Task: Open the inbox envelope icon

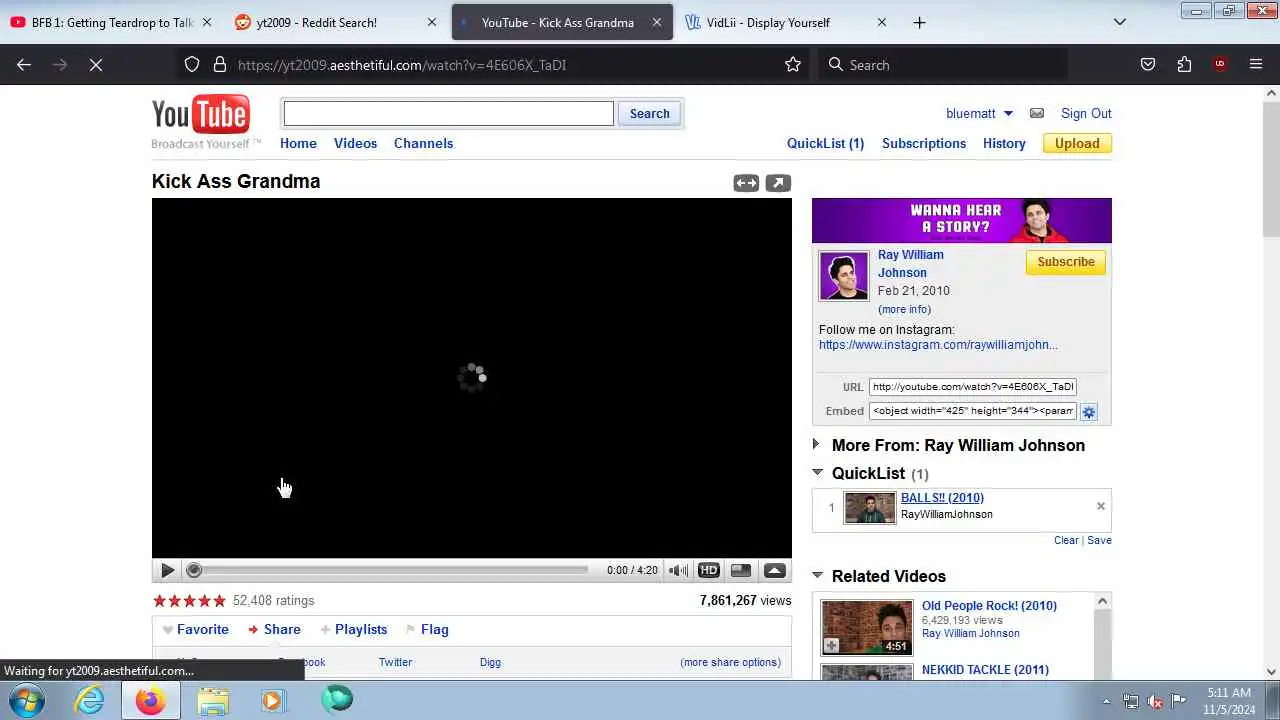Action: tap(1037, 113)
